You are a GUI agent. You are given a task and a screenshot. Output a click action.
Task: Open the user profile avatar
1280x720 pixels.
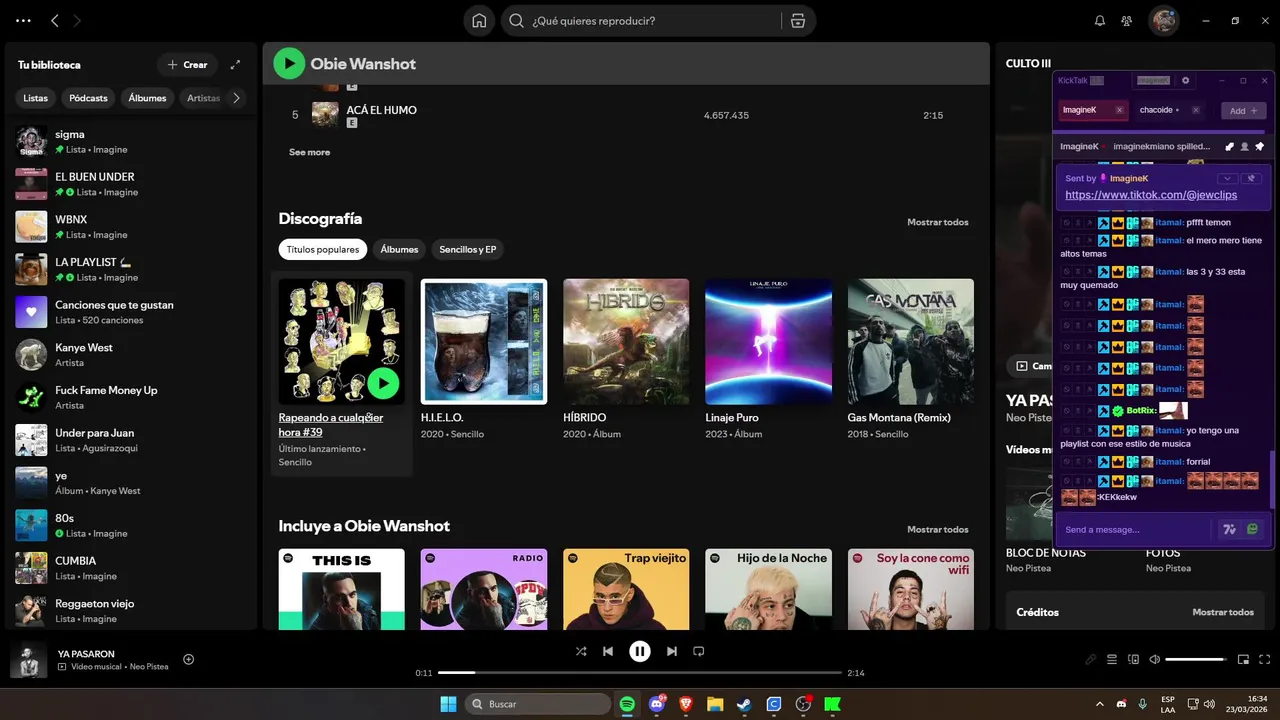pyautogui.click(x=1163, y=20)
